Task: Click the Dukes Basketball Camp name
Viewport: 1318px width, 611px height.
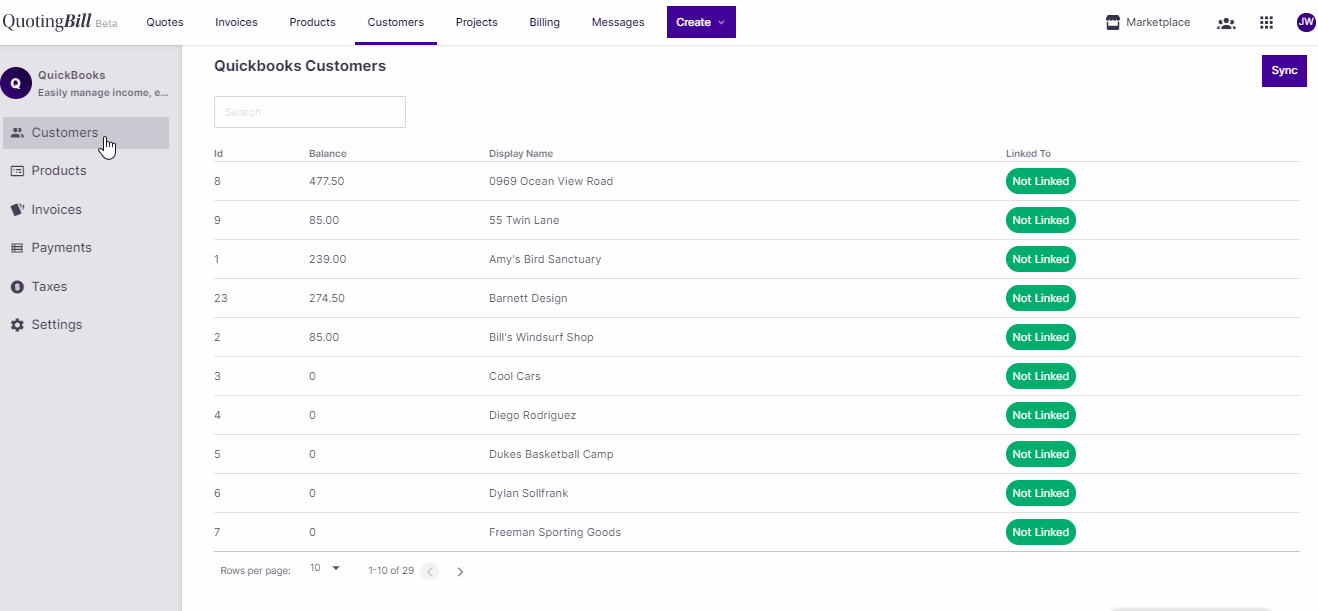Action: coord(551,454)
